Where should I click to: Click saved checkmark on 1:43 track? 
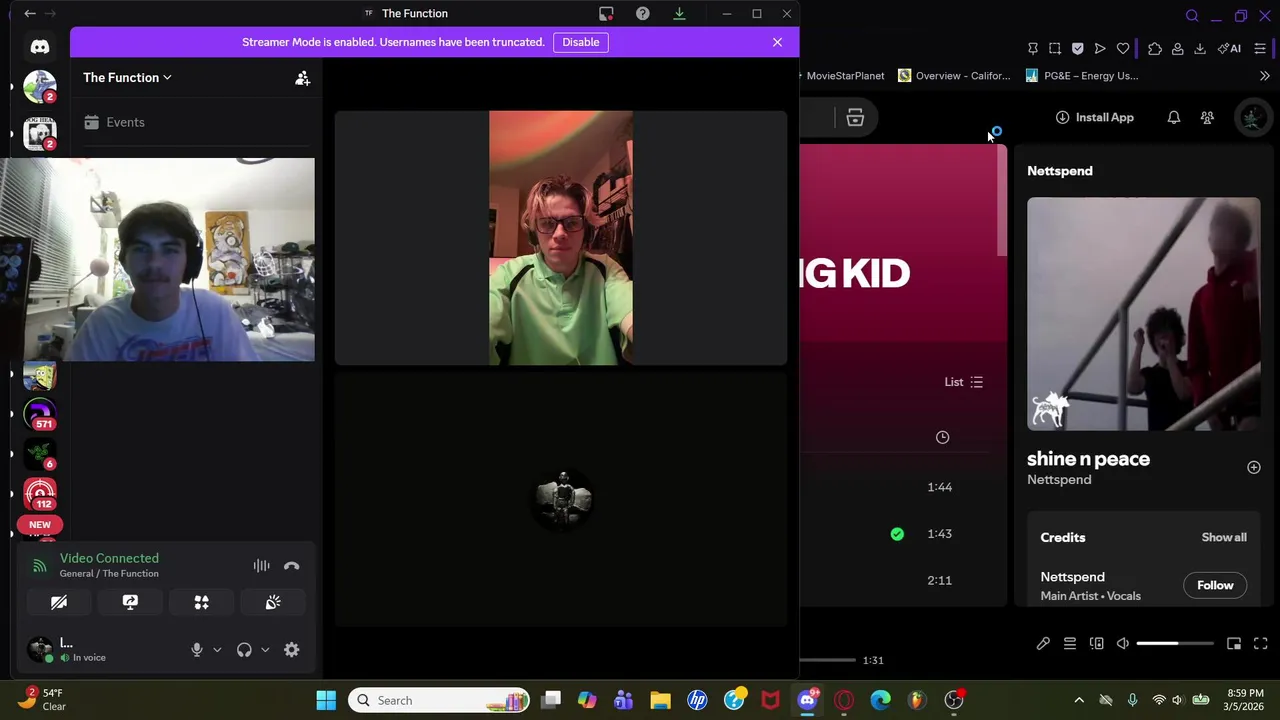(897, 534)
